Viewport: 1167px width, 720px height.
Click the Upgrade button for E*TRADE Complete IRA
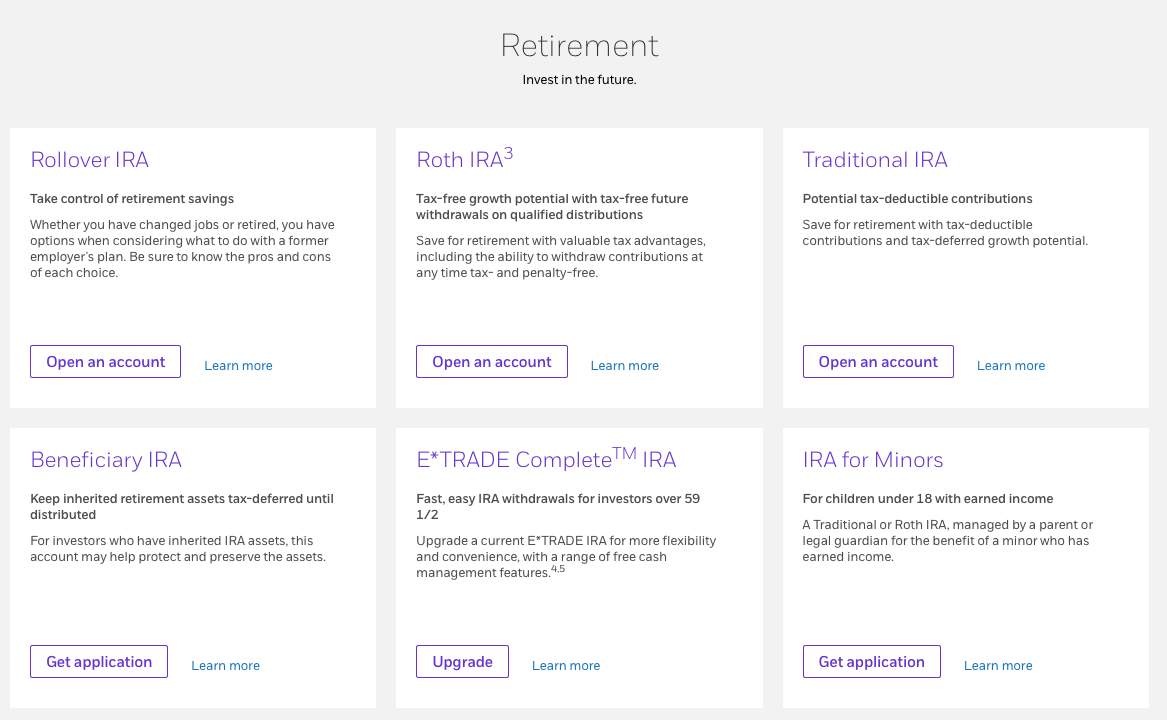[462, 661]
